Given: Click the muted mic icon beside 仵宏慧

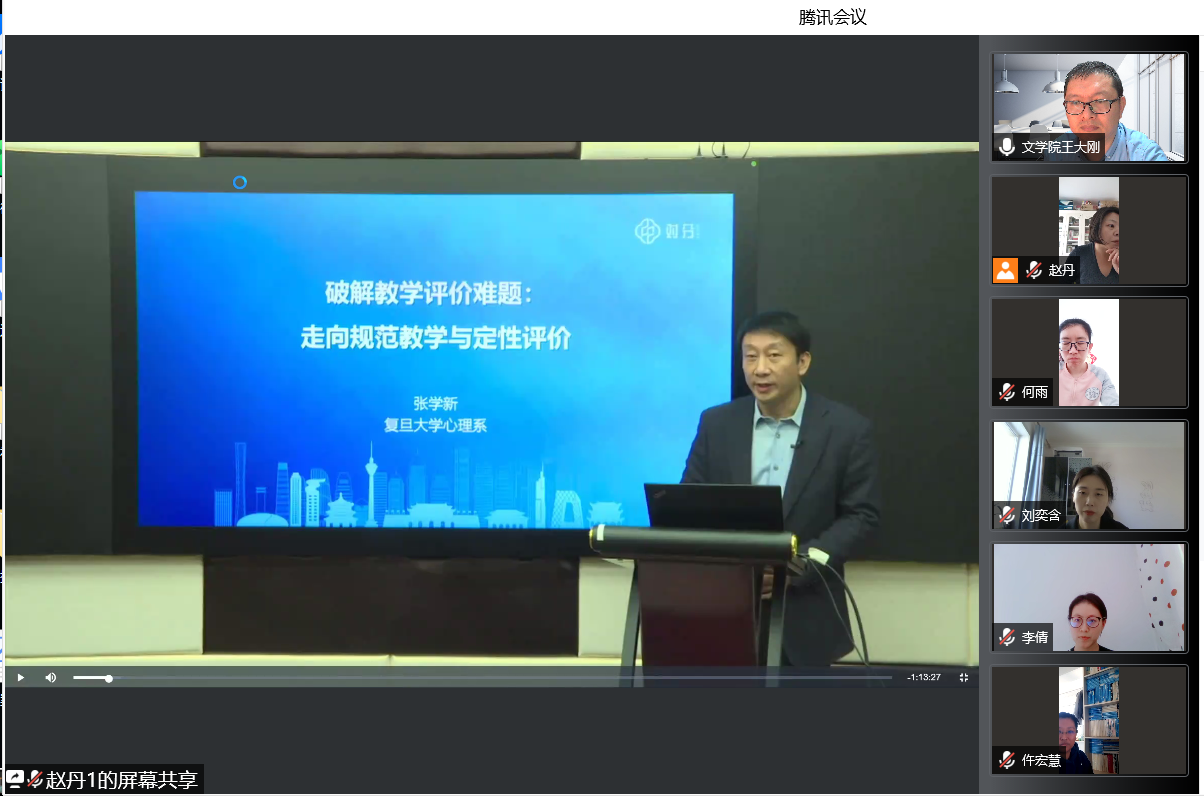Looking at the screenshot, I should tap(1007, 760).
